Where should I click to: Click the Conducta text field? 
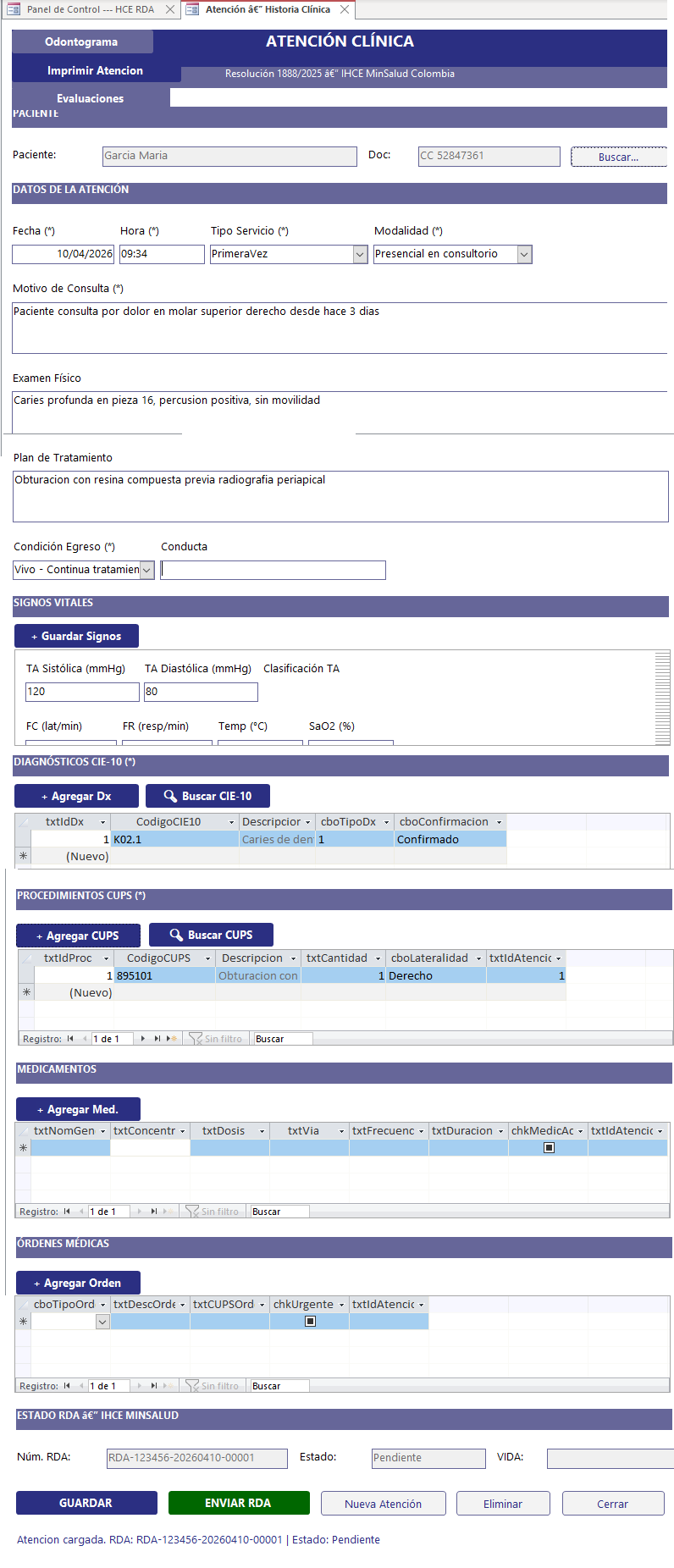point(273,570)
